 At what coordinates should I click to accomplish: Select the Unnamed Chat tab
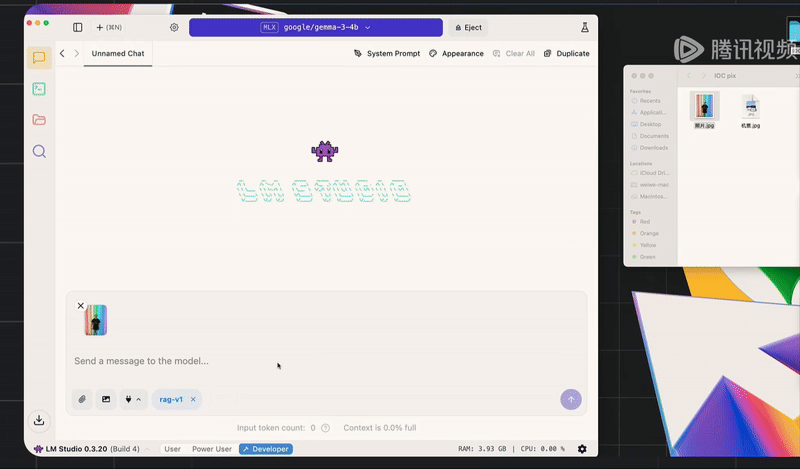click(x=116, y=53)
